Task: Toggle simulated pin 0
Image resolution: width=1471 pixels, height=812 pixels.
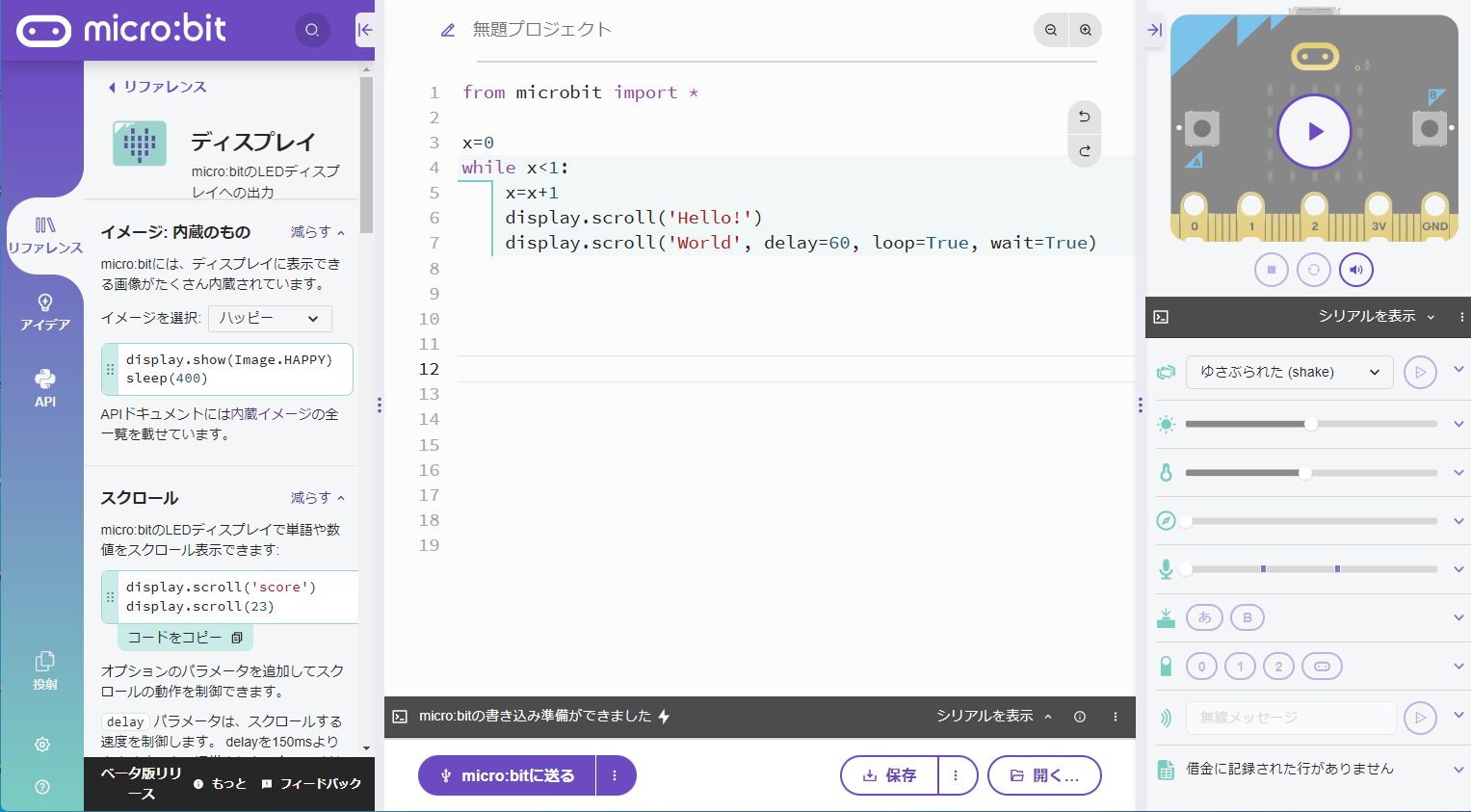Action: (x=1201, y=667)
